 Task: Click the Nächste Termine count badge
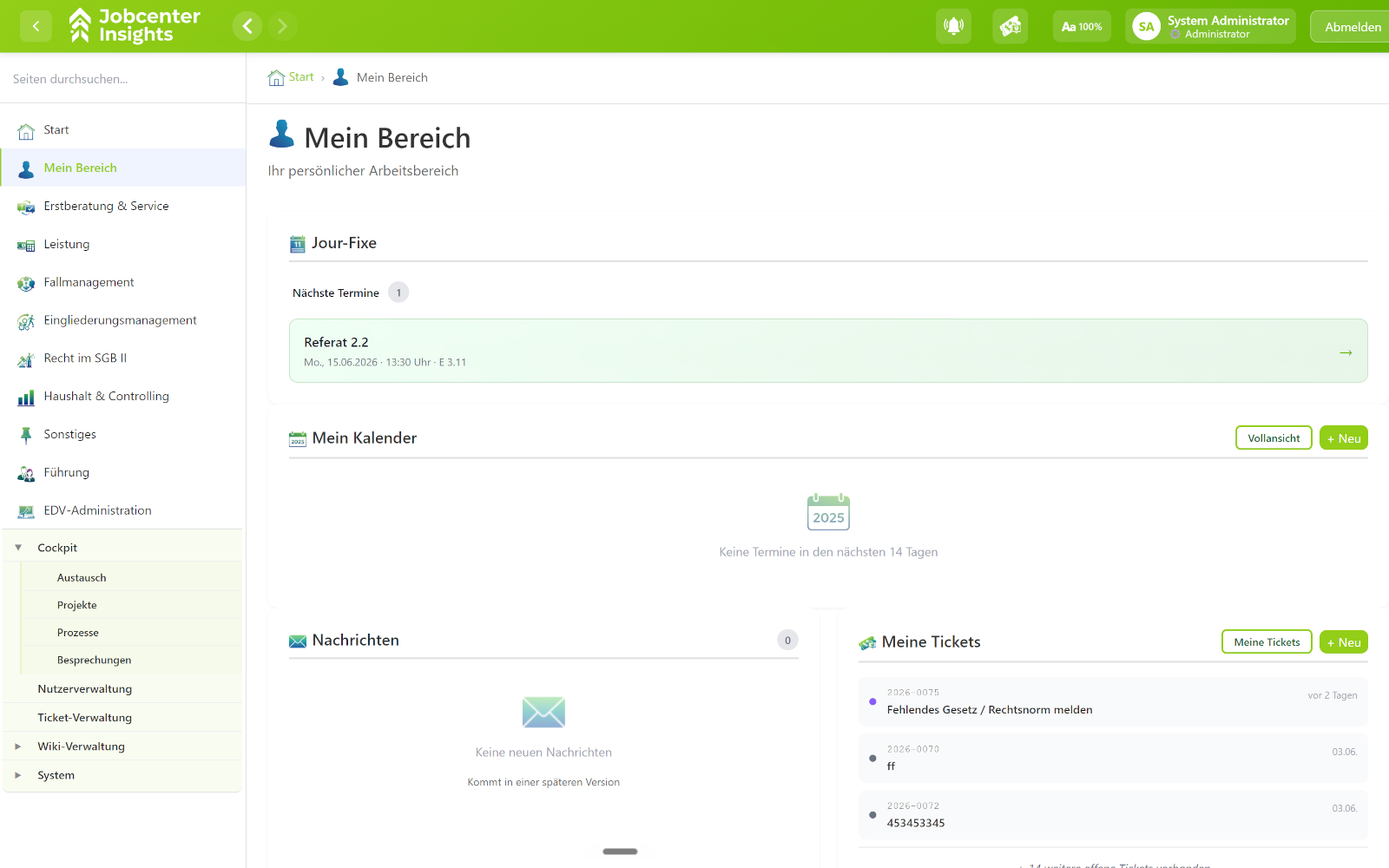[398, 293]
